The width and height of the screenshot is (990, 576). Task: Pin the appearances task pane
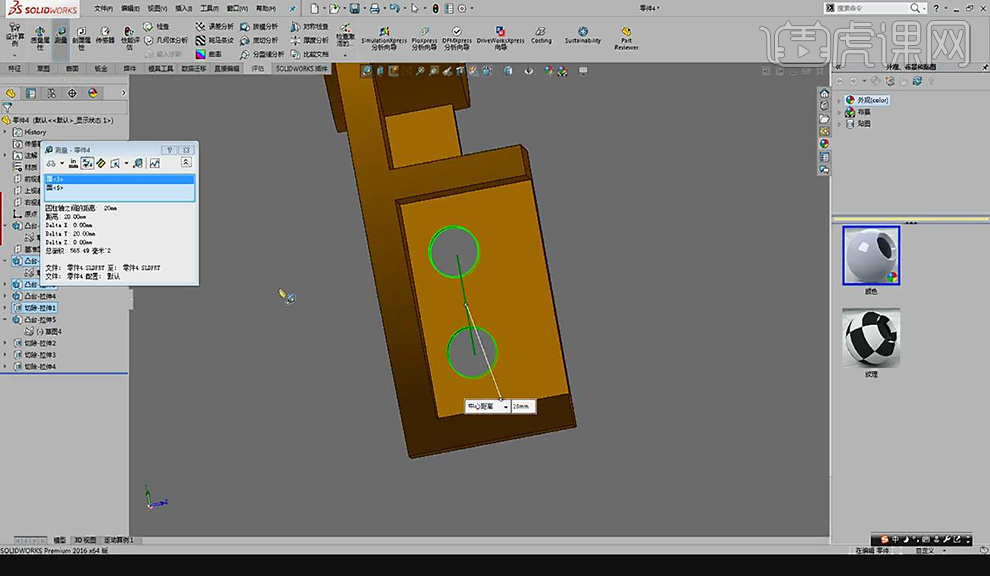[984, 67]
